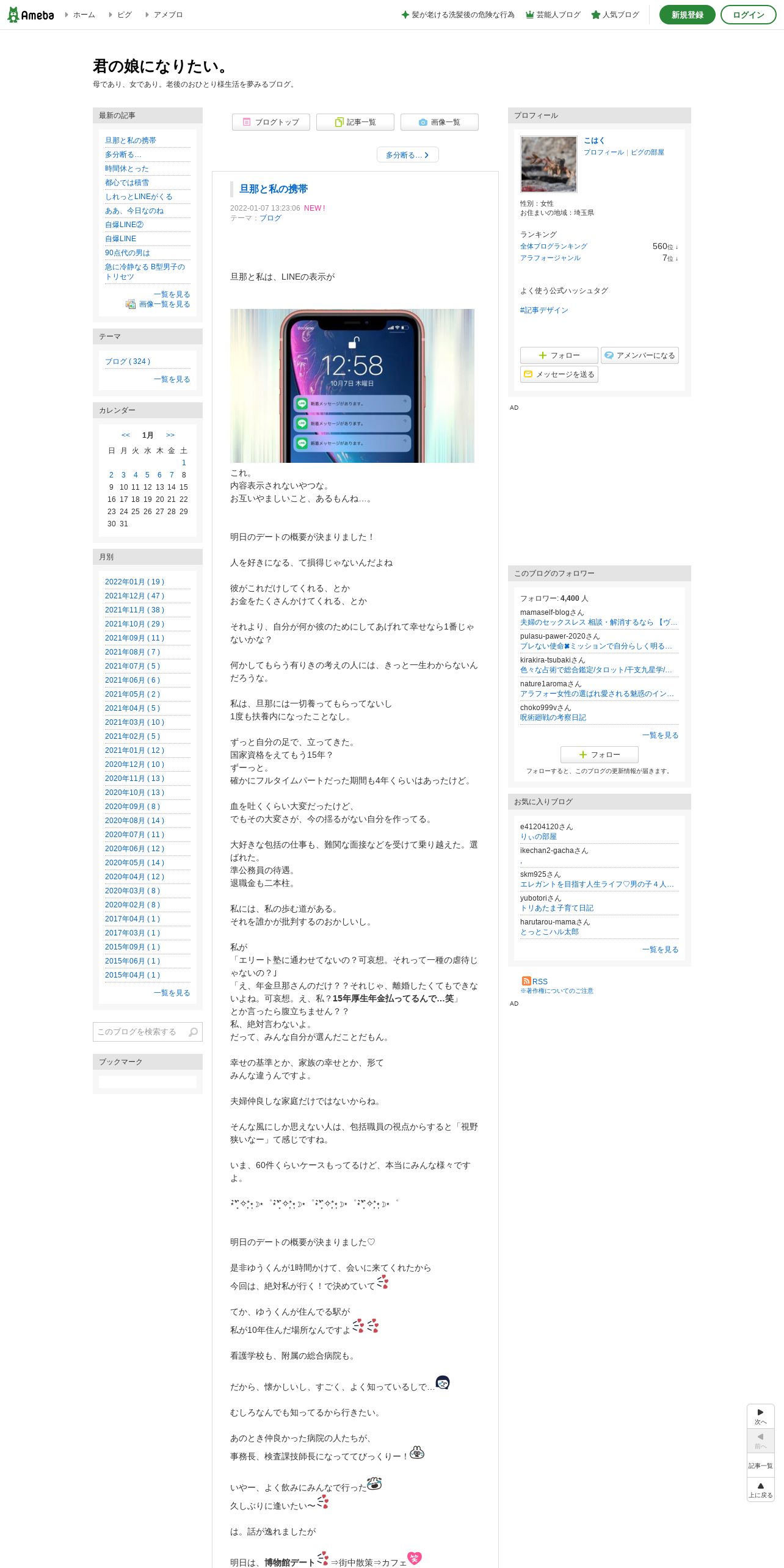This screenshot has height=1568, width=784.
Task: Click メッセージを送る button
Action: pos(559,374)
